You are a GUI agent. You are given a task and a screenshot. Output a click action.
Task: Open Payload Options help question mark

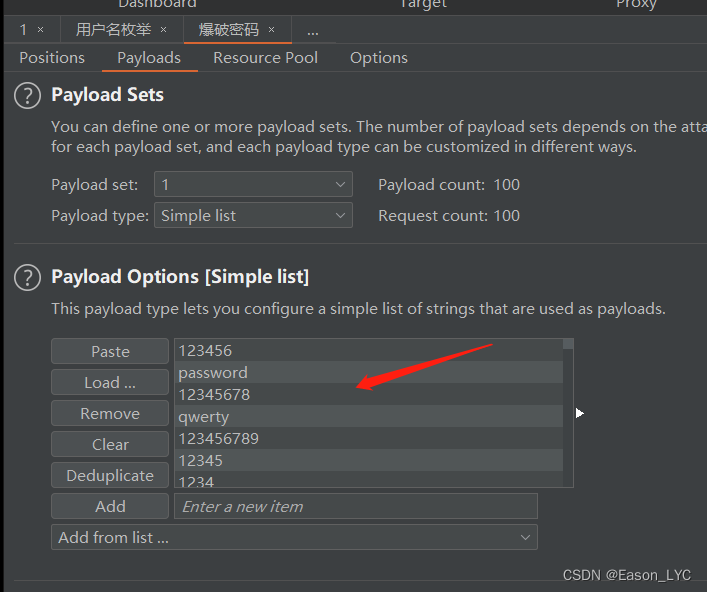click(x=28, y=277)
